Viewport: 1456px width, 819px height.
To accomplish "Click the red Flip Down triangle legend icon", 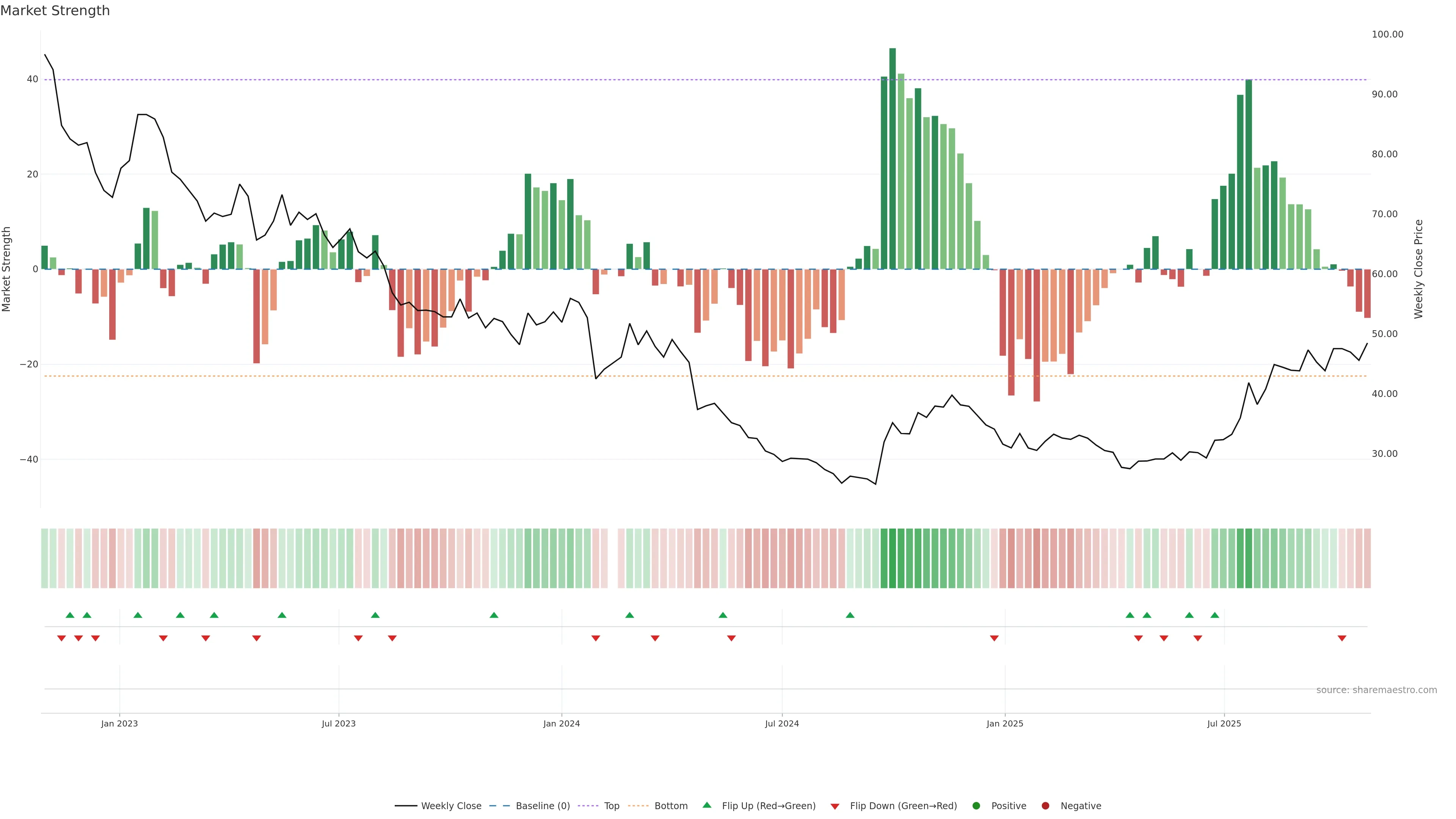I will (x=835, y=806).
